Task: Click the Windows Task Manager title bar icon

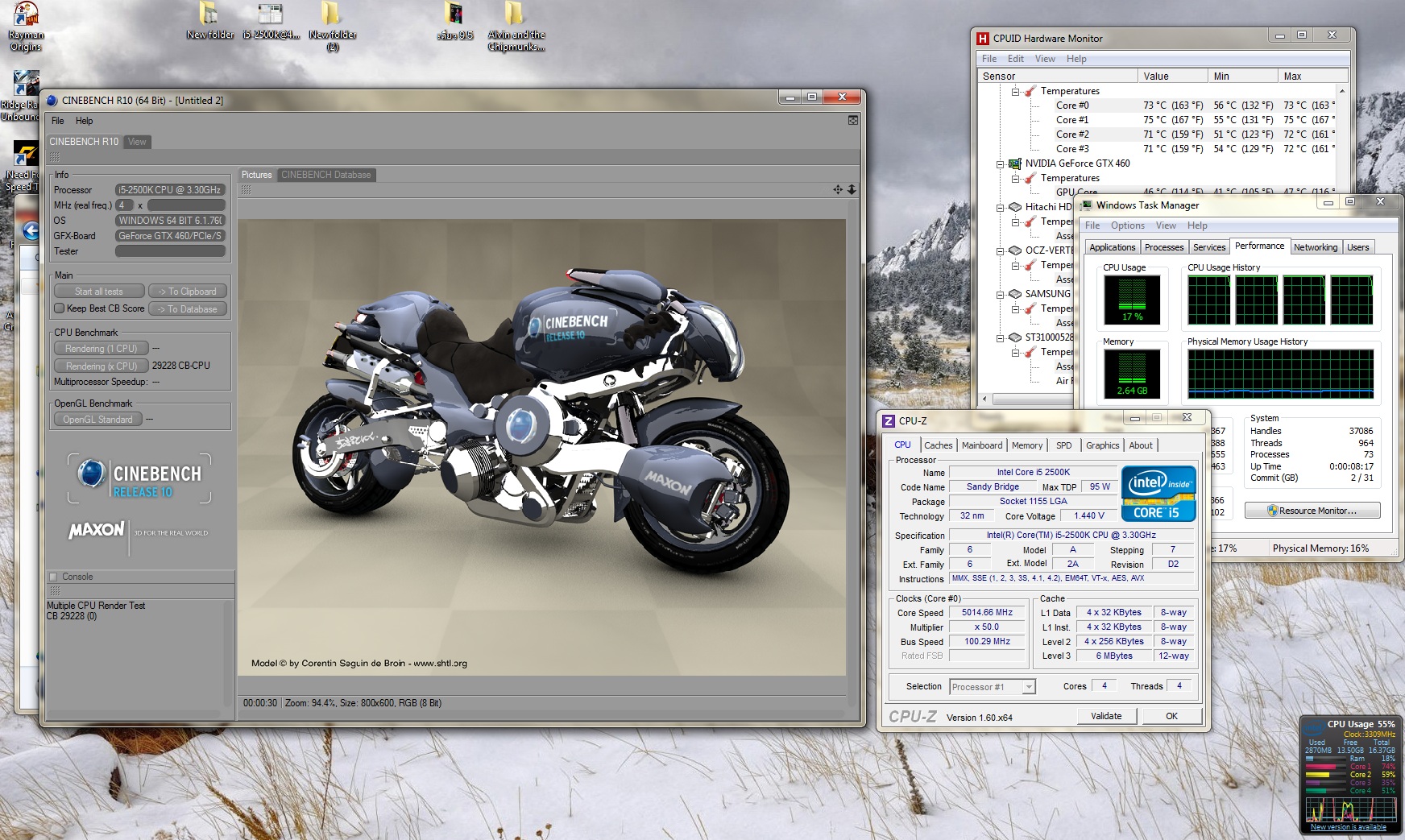Action: pos(1086,205)
